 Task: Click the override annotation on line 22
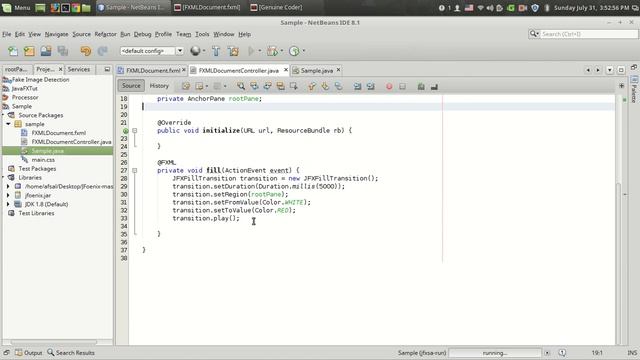[126, 131]
